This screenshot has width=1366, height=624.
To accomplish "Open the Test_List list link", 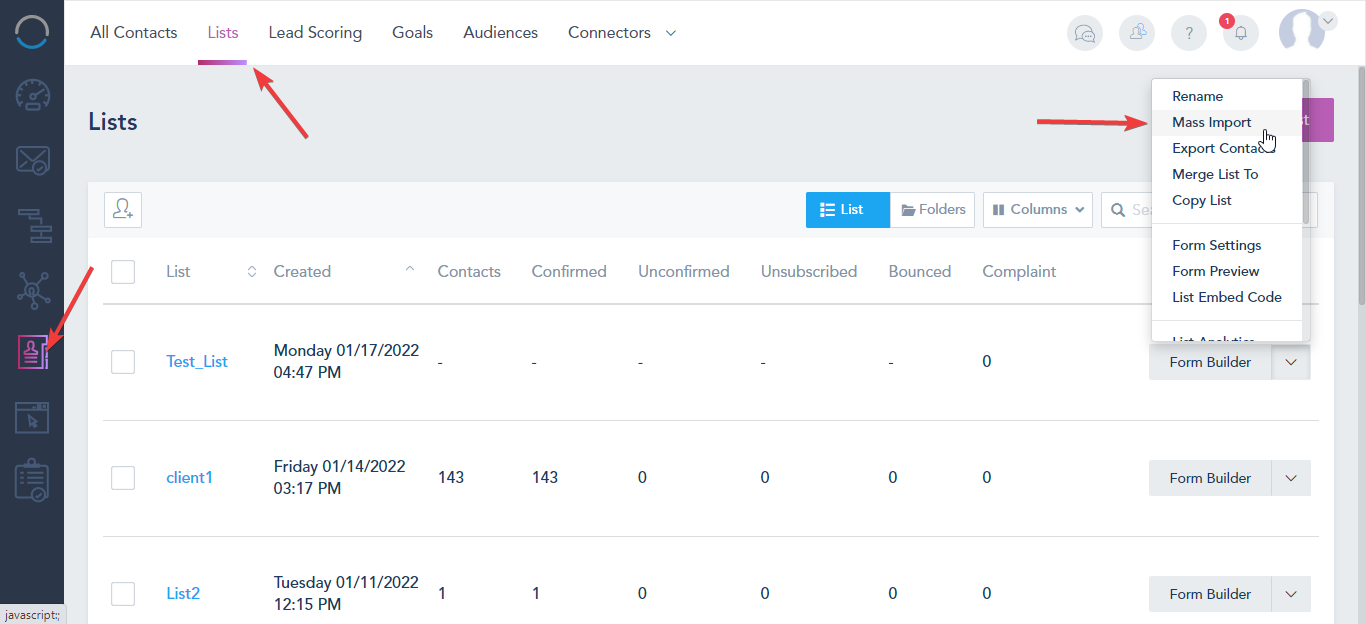I will [x=197, y=362].
